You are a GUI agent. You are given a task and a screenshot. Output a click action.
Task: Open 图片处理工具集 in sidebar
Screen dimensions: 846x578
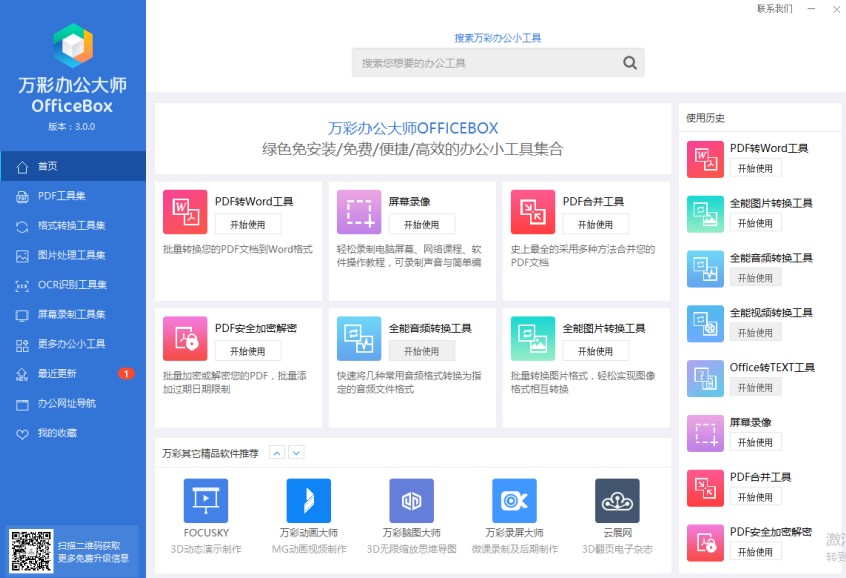(73, 255)
